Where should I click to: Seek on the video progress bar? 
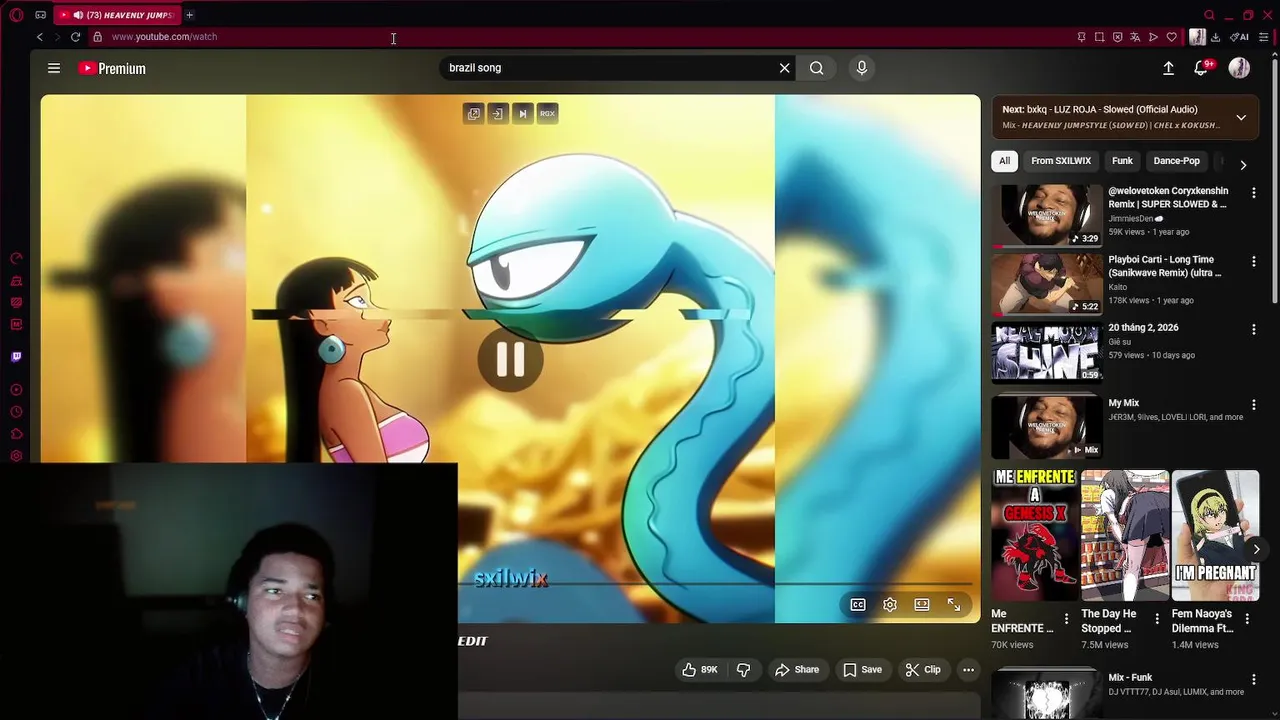pyautogui.click(x=715, y=583)
